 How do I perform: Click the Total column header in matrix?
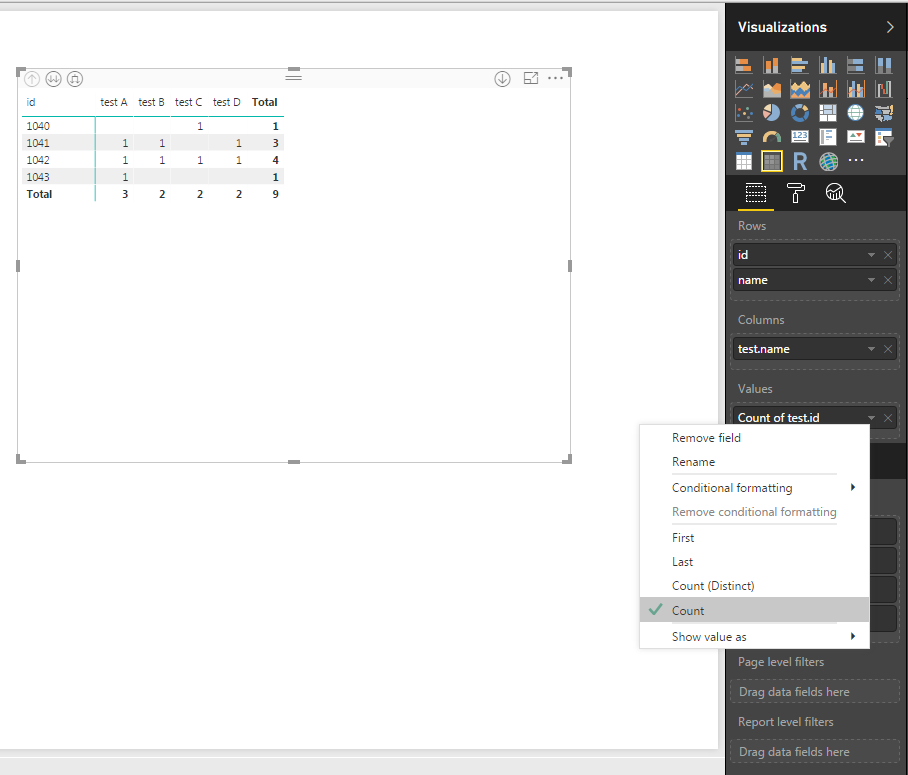[265, 102]
